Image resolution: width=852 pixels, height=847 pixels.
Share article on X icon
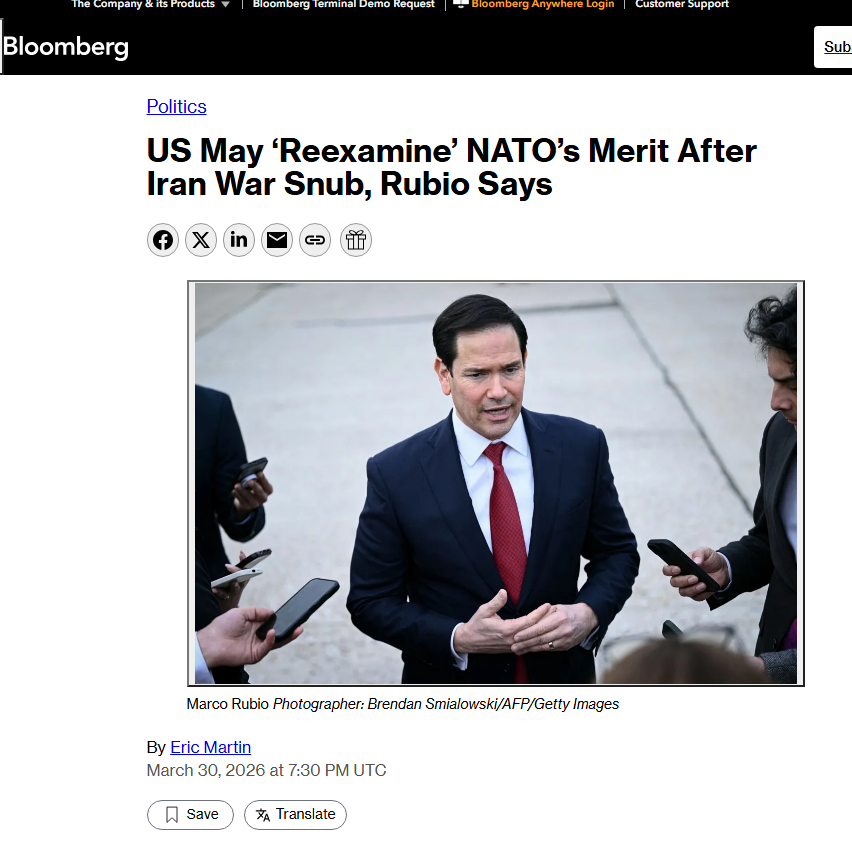click(201, 240)
